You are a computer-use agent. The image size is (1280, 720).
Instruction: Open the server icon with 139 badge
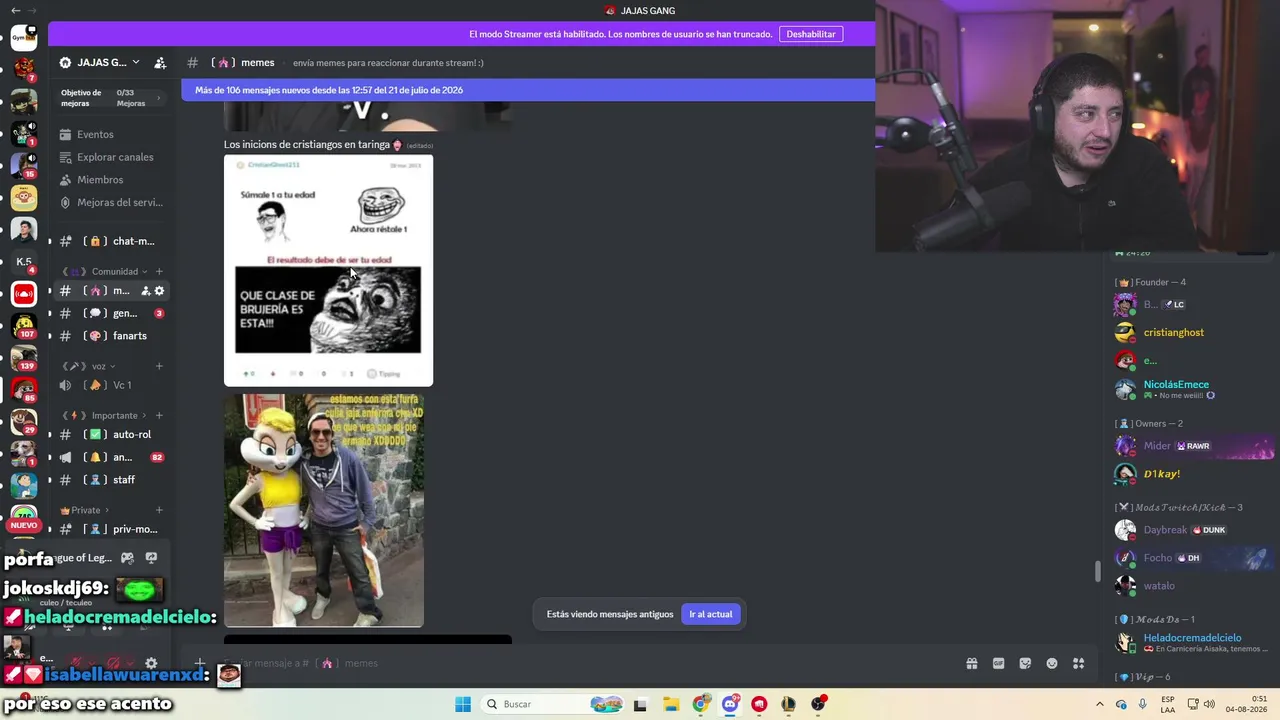(24, 357)
